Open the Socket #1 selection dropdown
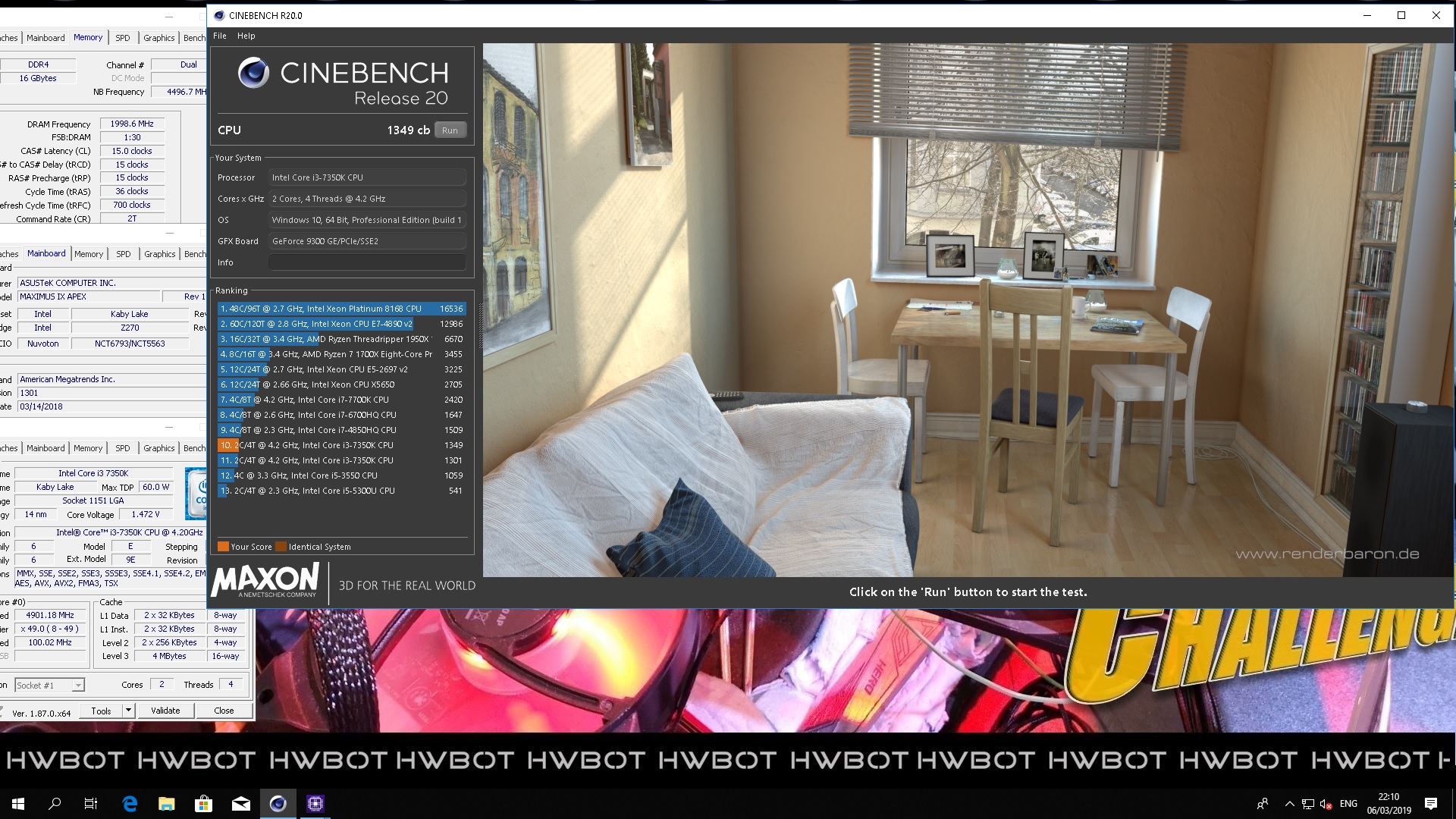1456x819 pixels. click(49, 685)
